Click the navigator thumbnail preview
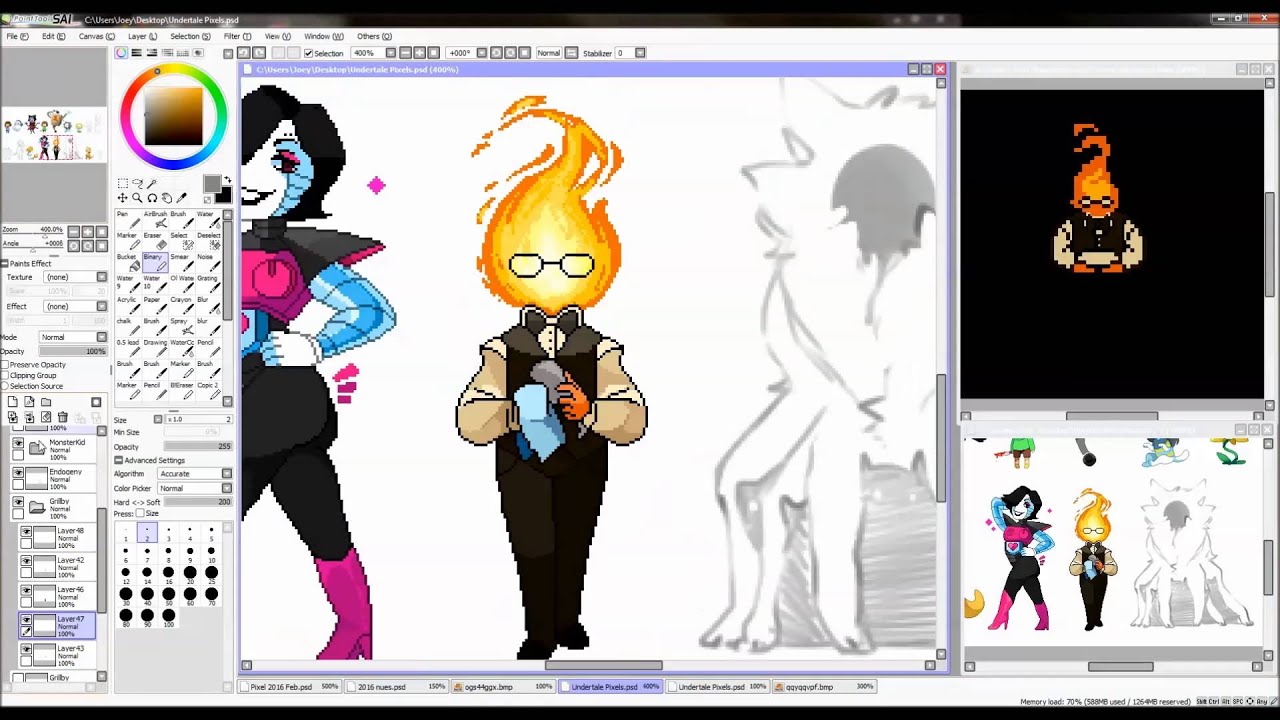This screenshot has width=1280, height=720. [x=53, y=137]
